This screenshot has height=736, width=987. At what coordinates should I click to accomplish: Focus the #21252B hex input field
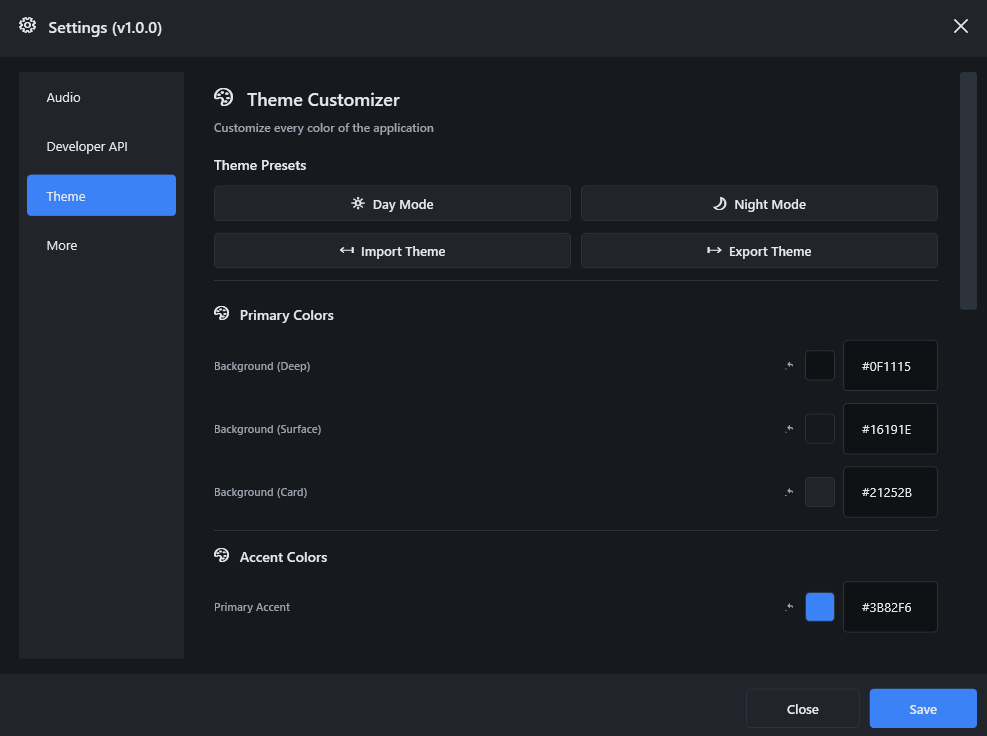coord(890,492)
